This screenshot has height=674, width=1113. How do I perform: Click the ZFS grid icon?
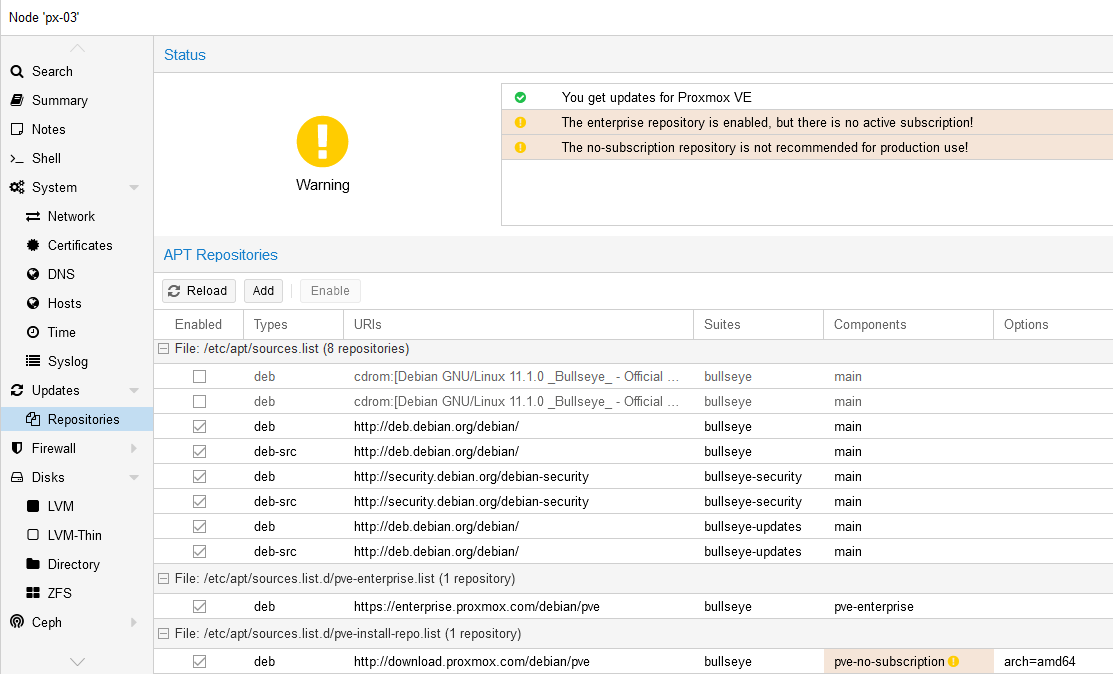click(x=33, y=593)
